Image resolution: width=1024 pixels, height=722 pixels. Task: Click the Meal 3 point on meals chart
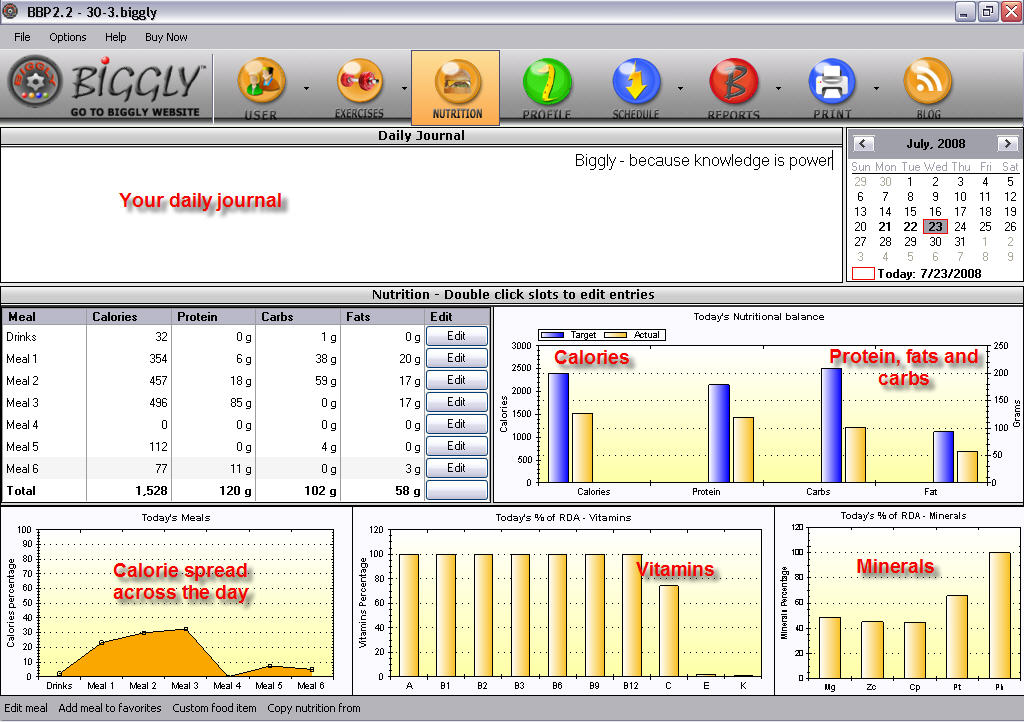186,629
